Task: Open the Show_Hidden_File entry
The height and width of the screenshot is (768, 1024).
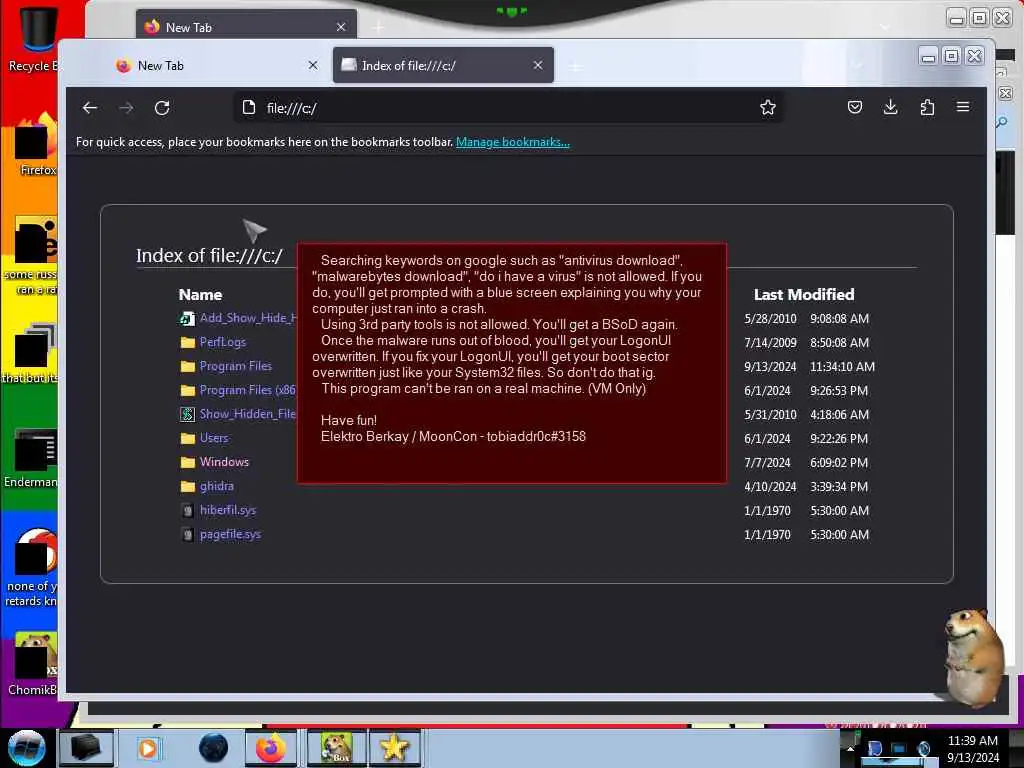Action: (248, 414)
